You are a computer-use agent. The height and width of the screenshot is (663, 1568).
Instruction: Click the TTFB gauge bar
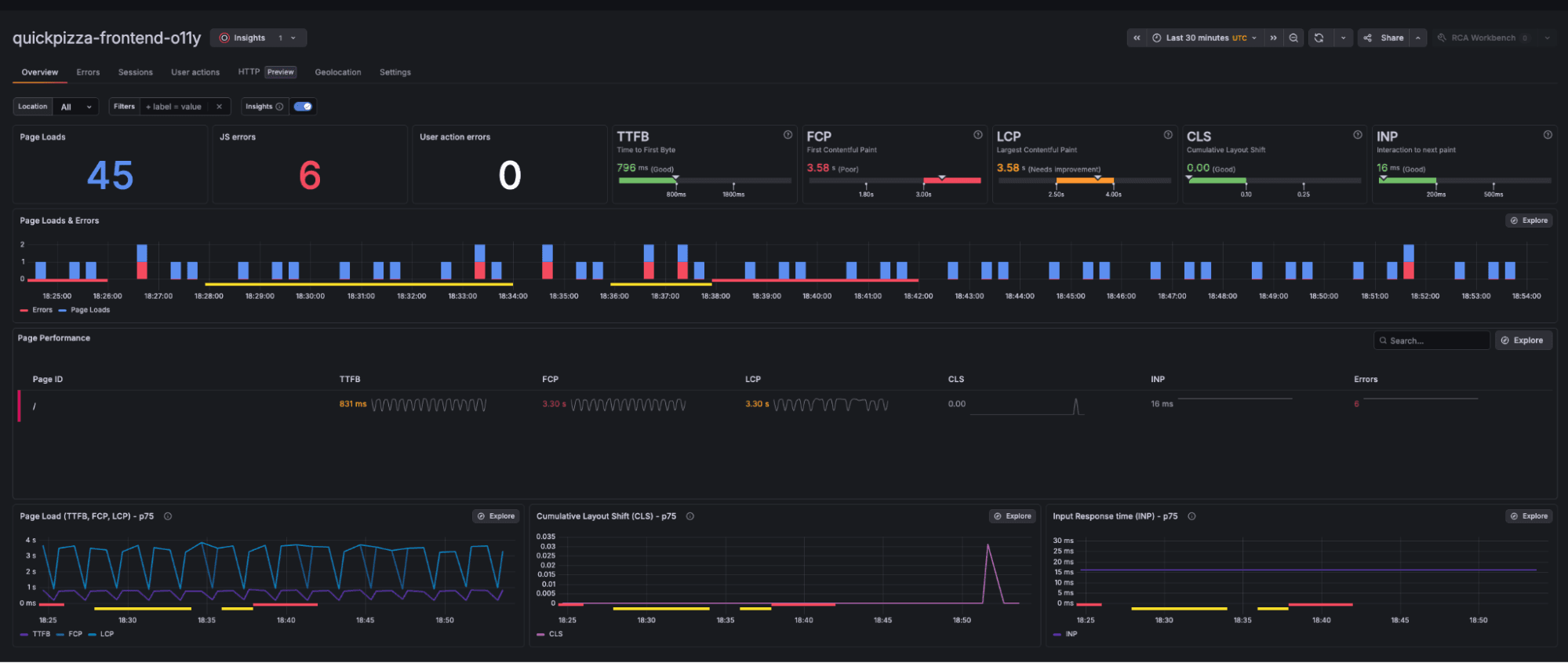point(704,180)
